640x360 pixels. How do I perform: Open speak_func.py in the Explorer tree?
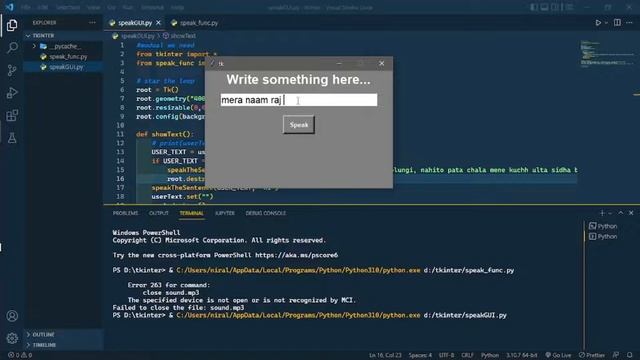(x=64, y=57)
